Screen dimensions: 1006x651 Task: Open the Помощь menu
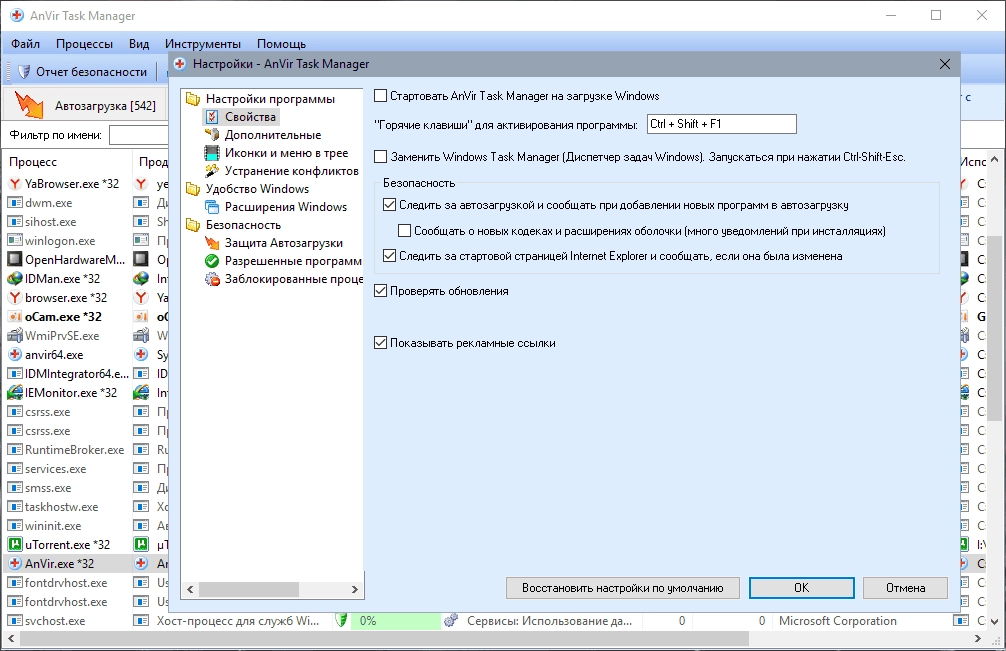281,44
